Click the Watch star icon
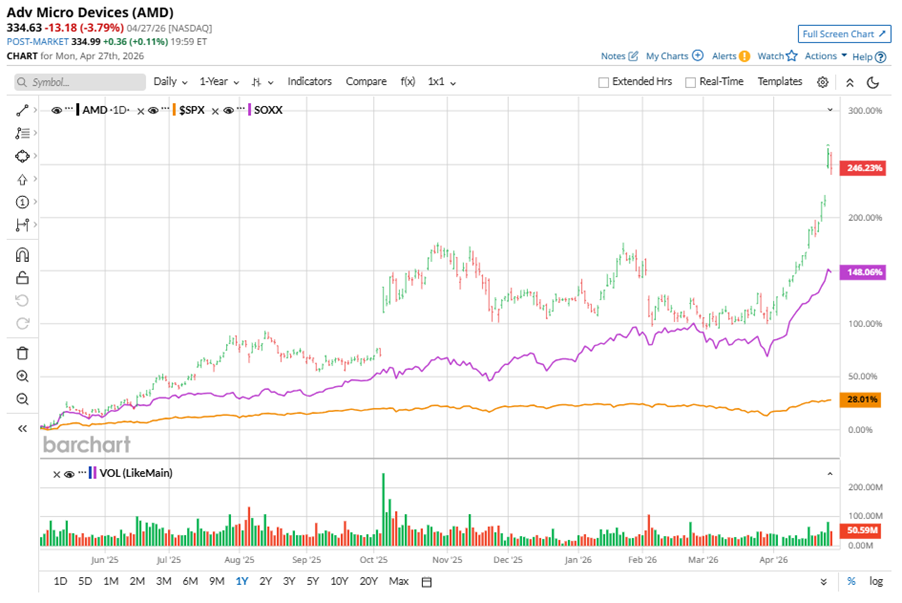Image resolution: width=902 pixels, height=603 pixels. pyautogui.click(x=792, y=56)
